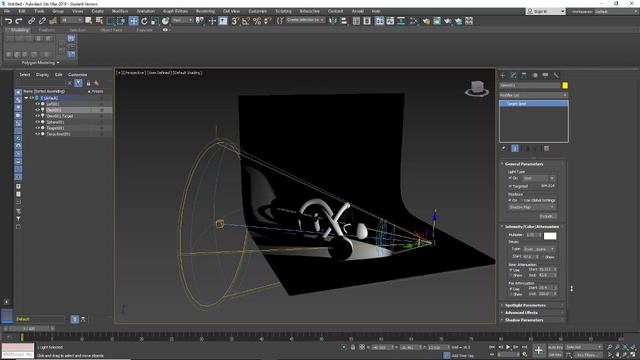The width and height of the screenshot is (640, 360).
Task: Collapse the 0 (default) layer tree arrow
Action: pos(26,98)
